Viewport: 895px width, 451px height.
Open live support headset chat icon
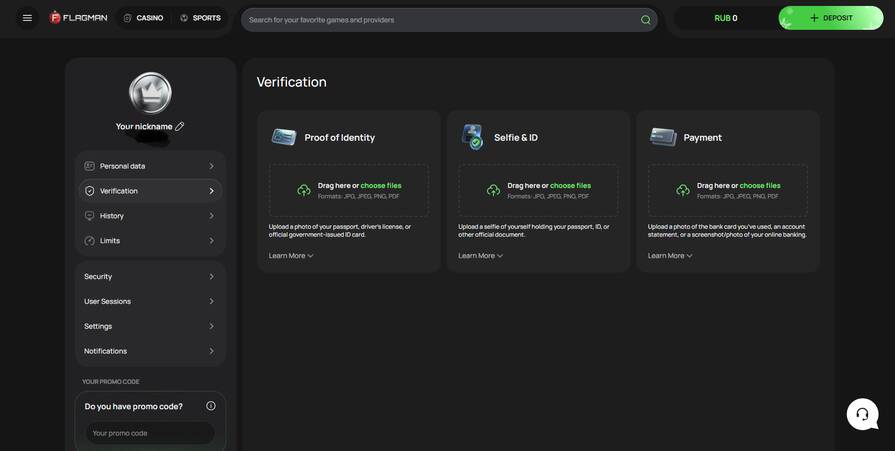[862, 414]
